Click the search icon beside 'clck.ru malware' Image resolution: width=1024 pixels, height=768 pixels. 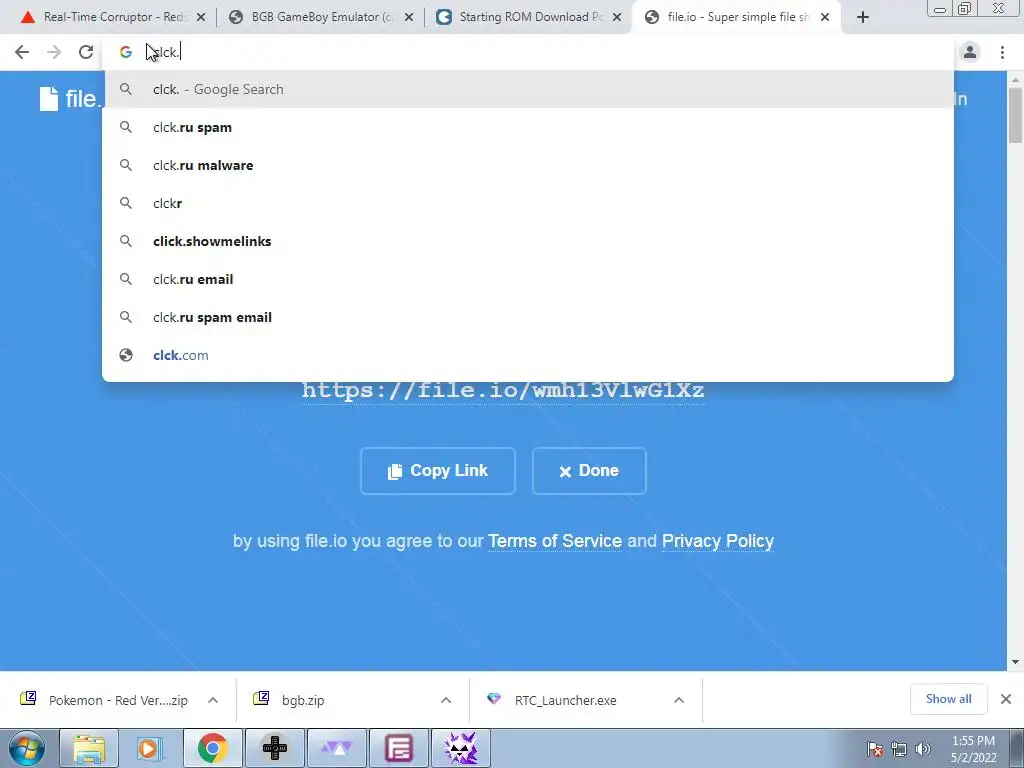pyautogui.click(x=126, y=165)
